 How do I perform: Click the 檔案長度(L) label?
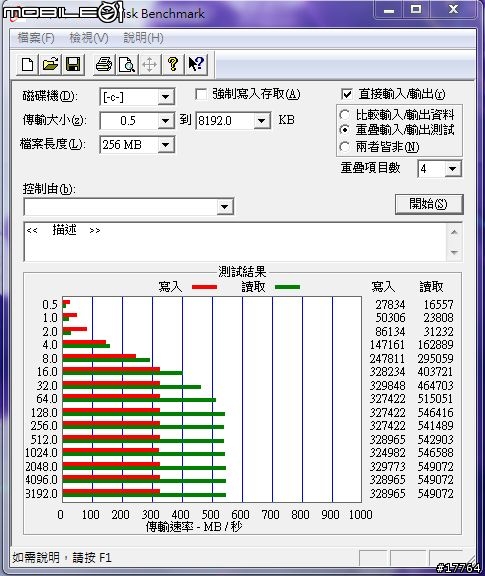53,144
